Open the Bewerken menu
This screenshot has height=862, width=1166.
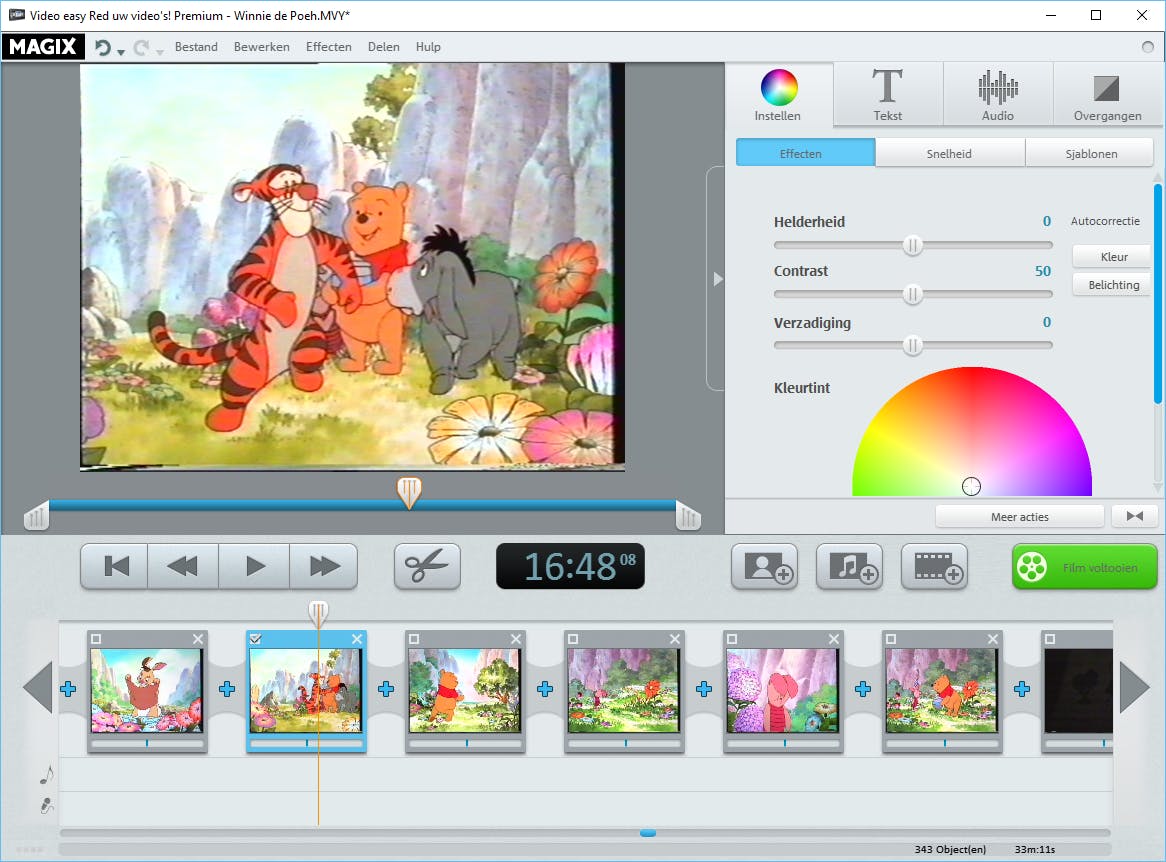click(x=262, y=47)
